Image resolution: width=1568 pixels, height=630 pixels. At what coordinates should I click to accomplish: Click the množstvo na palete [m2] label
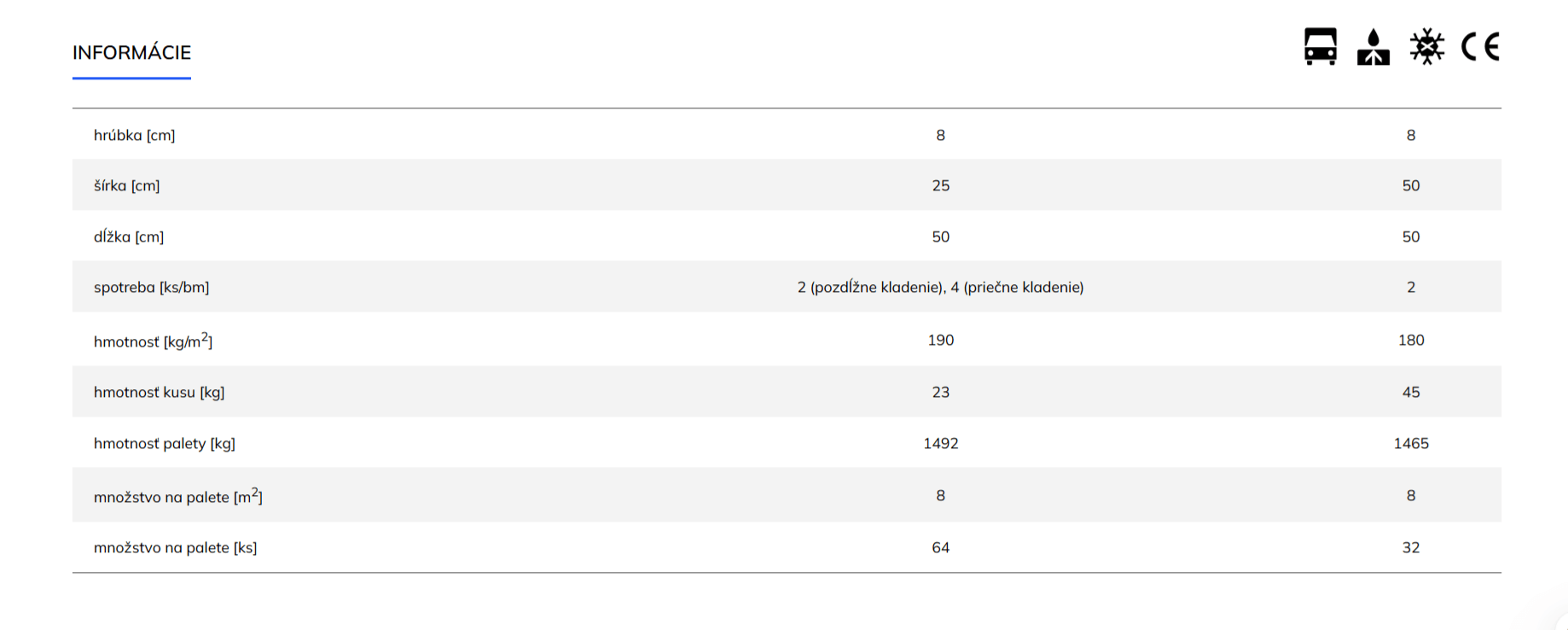point(178,495)
